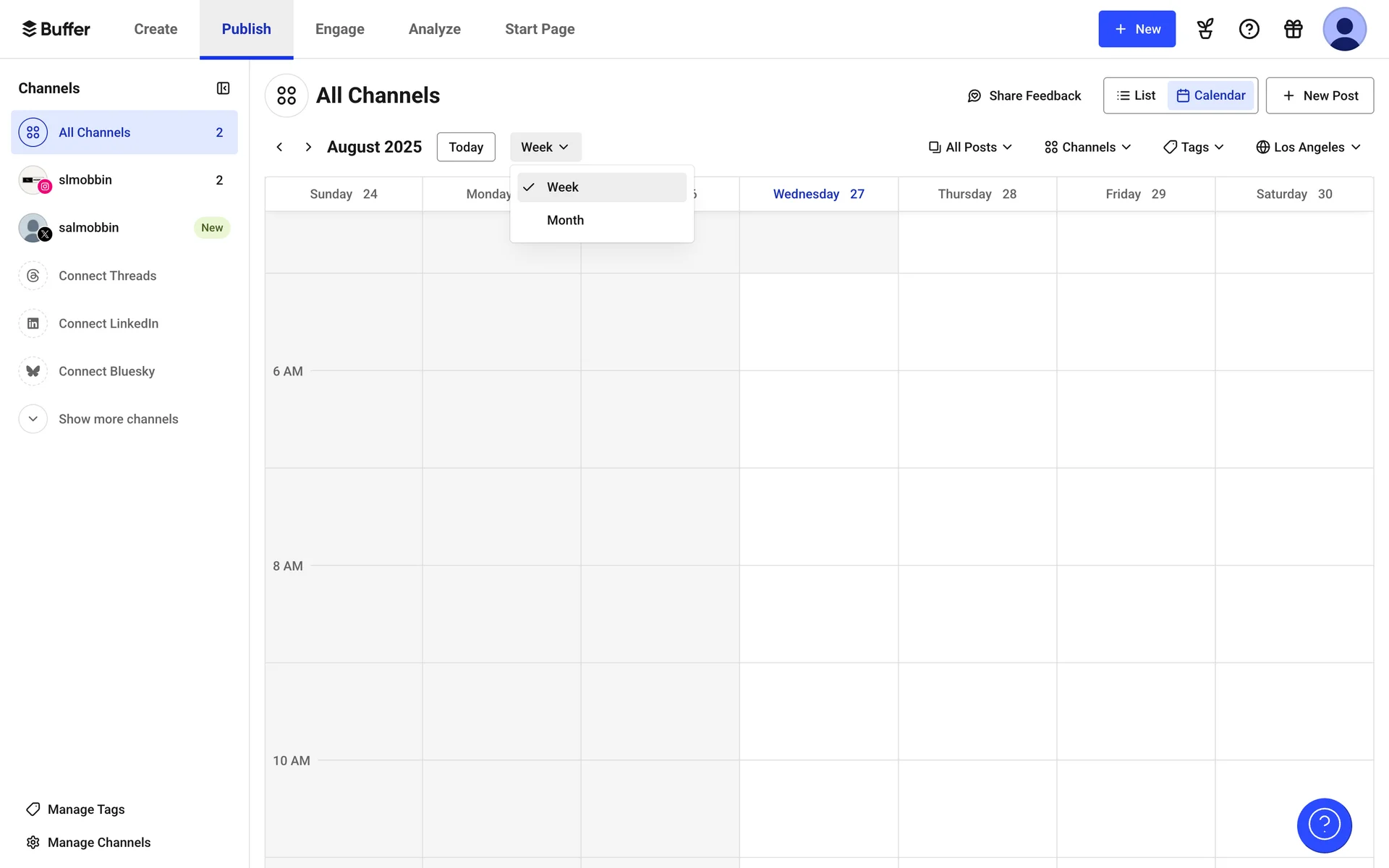Go to the next week arrow
This screenshot has height=868, width=1389.
click(x=308, y=147)
